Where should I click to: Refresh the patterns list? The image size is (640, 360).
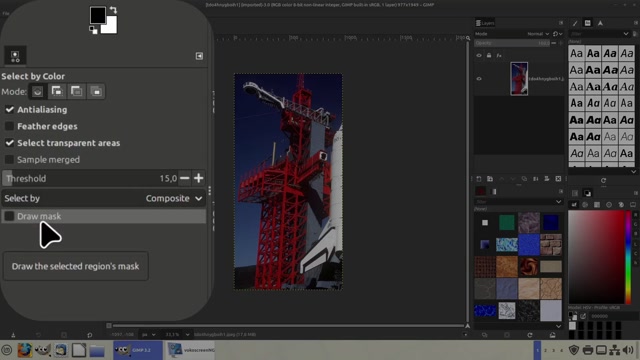[530, 335]
